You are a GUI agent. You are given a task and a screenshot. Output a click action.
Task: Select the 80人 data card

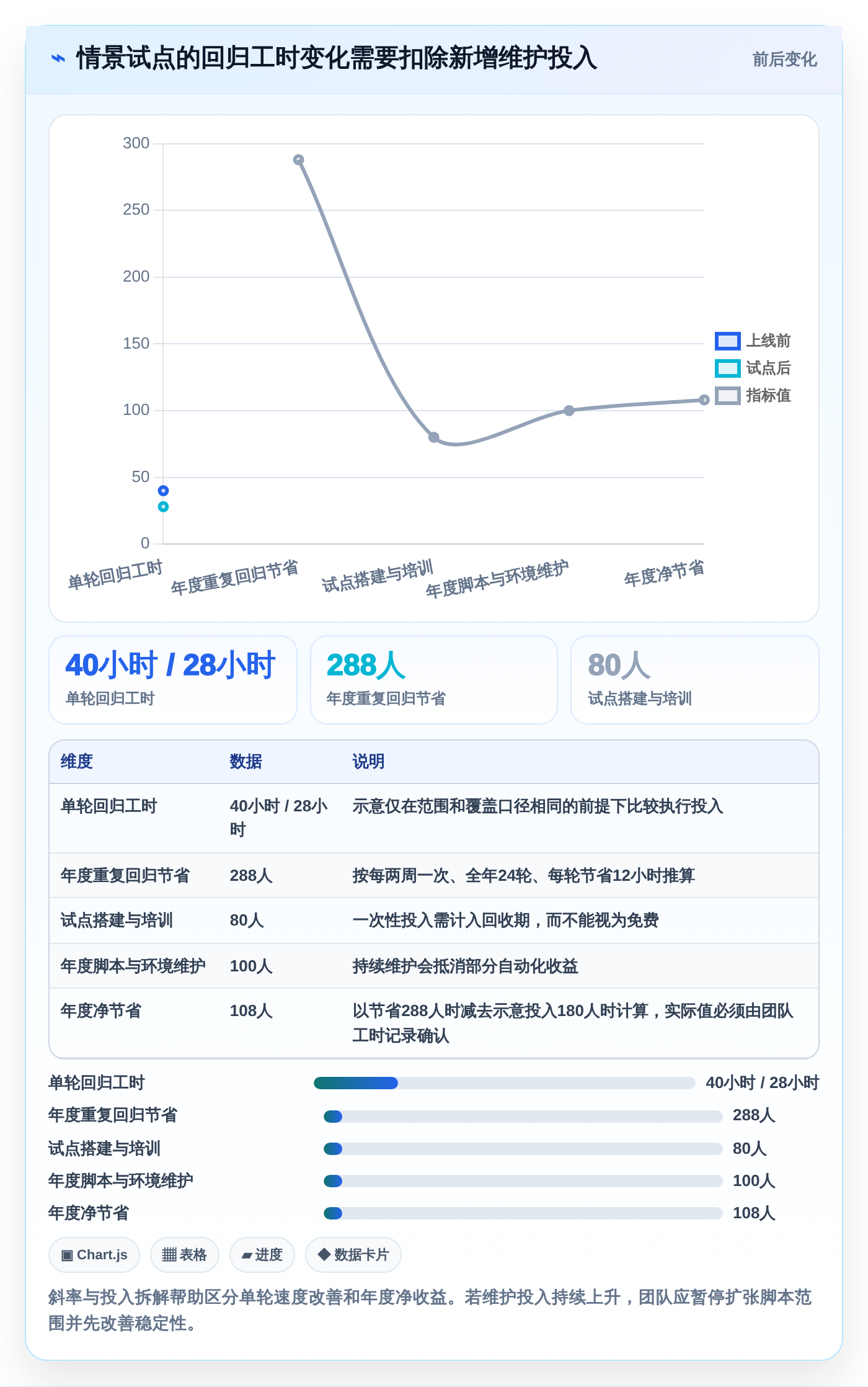(695, 680)
